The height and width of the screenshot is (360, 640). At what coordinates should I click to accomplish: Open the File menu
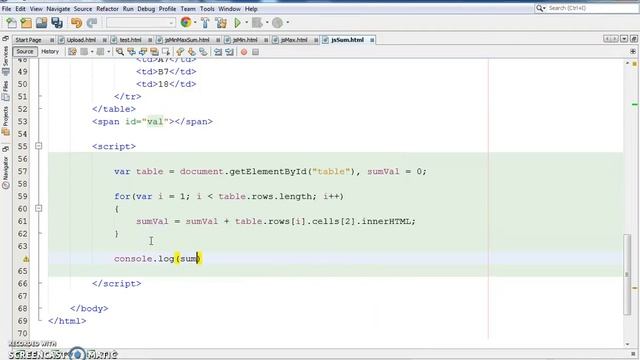[x=7, y=9]
